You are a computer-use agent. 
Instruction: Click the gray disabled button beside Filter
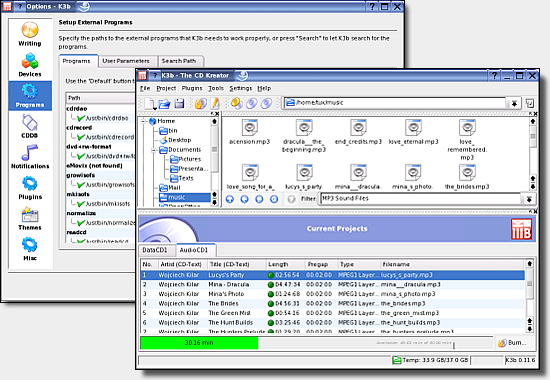tap(291, 199)
